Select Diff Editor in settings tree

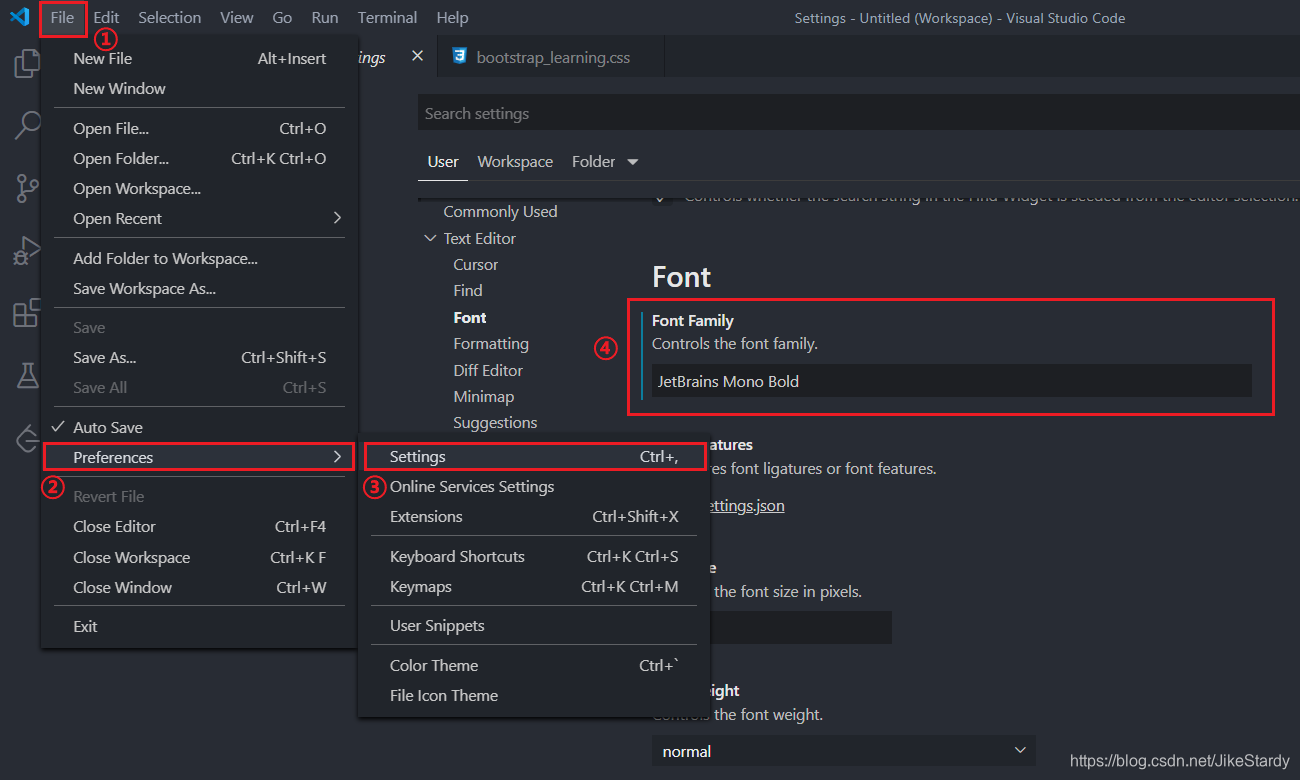pos(488,370)
